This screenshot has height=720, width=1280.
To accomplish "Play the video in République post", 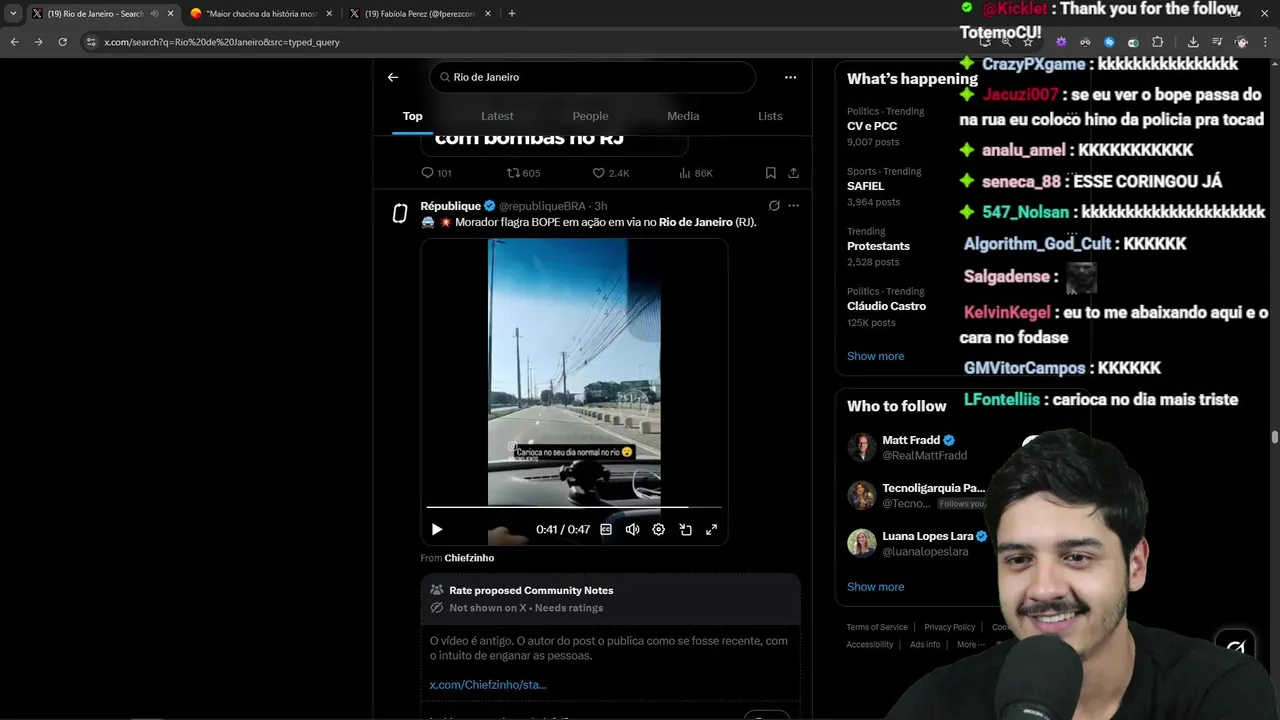I will coord(437,529).
